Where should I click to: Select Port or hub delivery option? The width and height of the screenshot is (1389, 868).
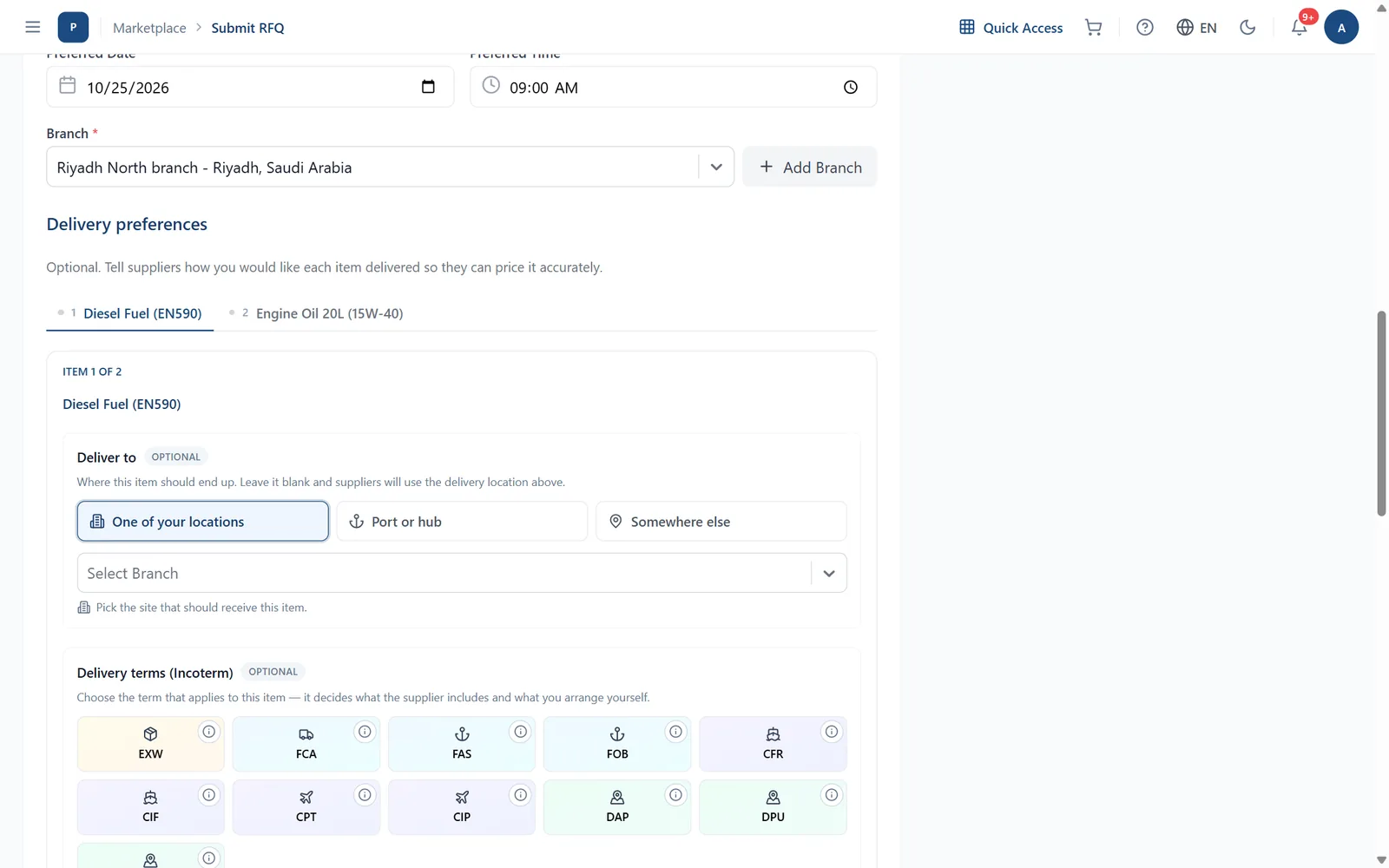click(462, 522)
